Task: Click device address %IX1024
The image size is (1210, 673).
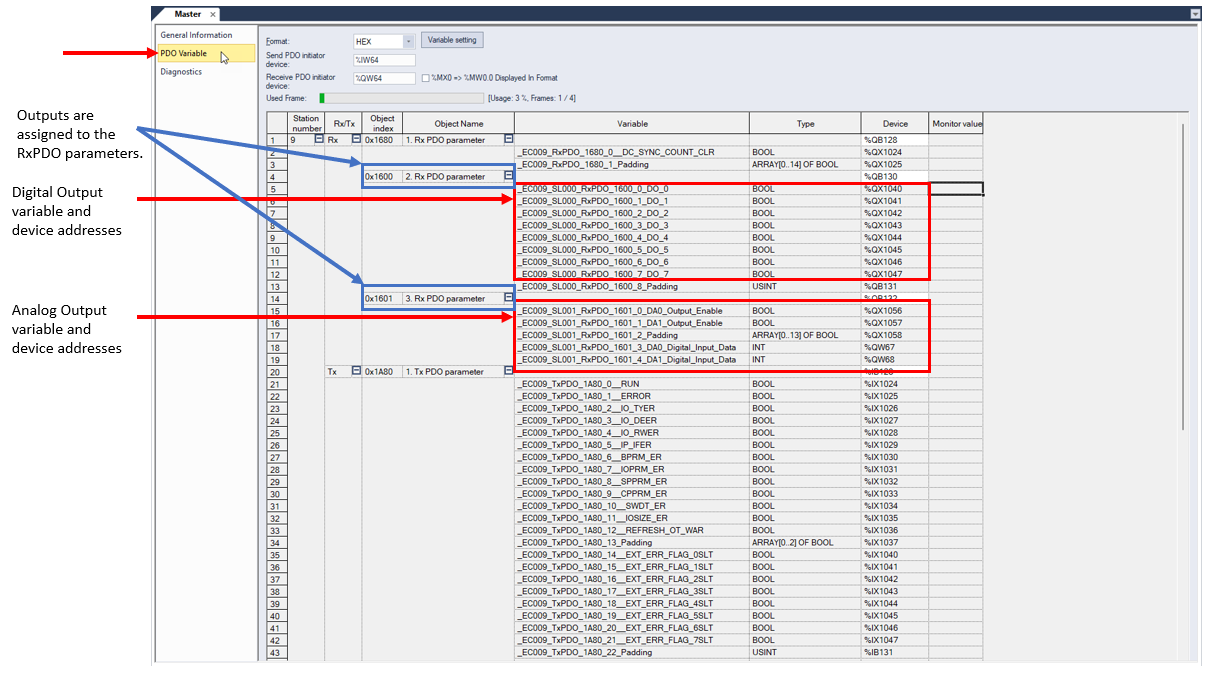Action: click(x=895, y=384)
